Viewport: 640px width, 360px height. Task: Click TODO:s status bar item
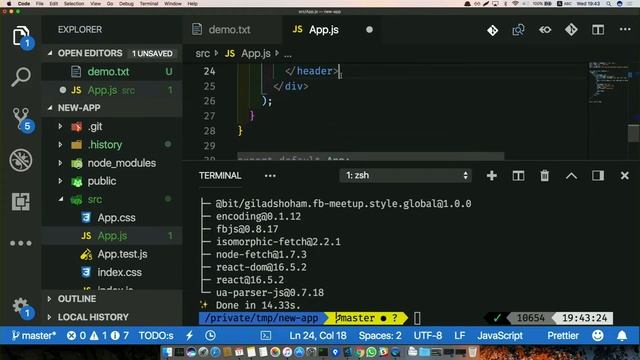point(156,336)
